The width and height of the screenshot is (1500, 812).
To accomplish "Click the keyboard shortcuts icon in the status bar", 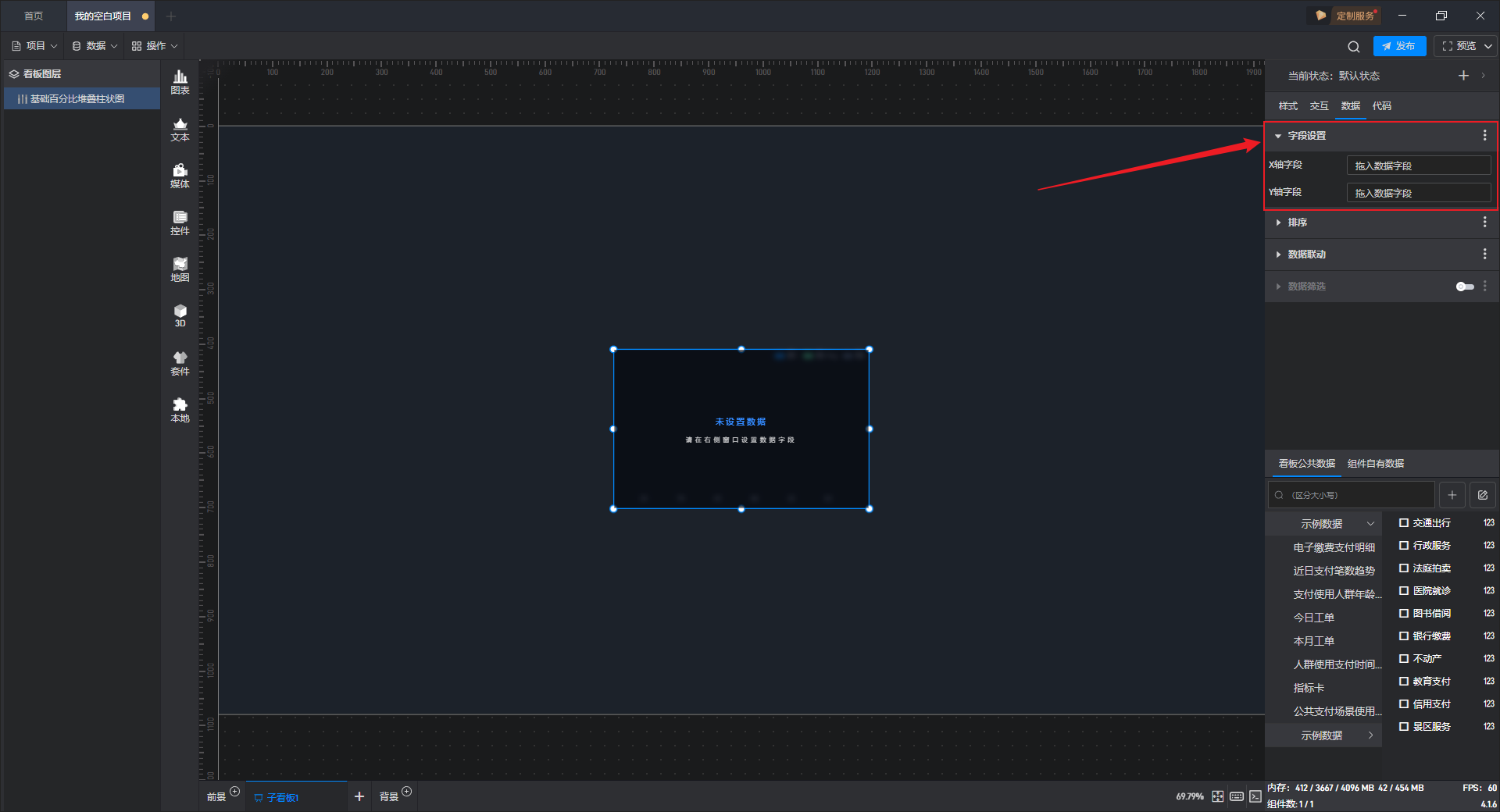I will (x=1237, y=796).
